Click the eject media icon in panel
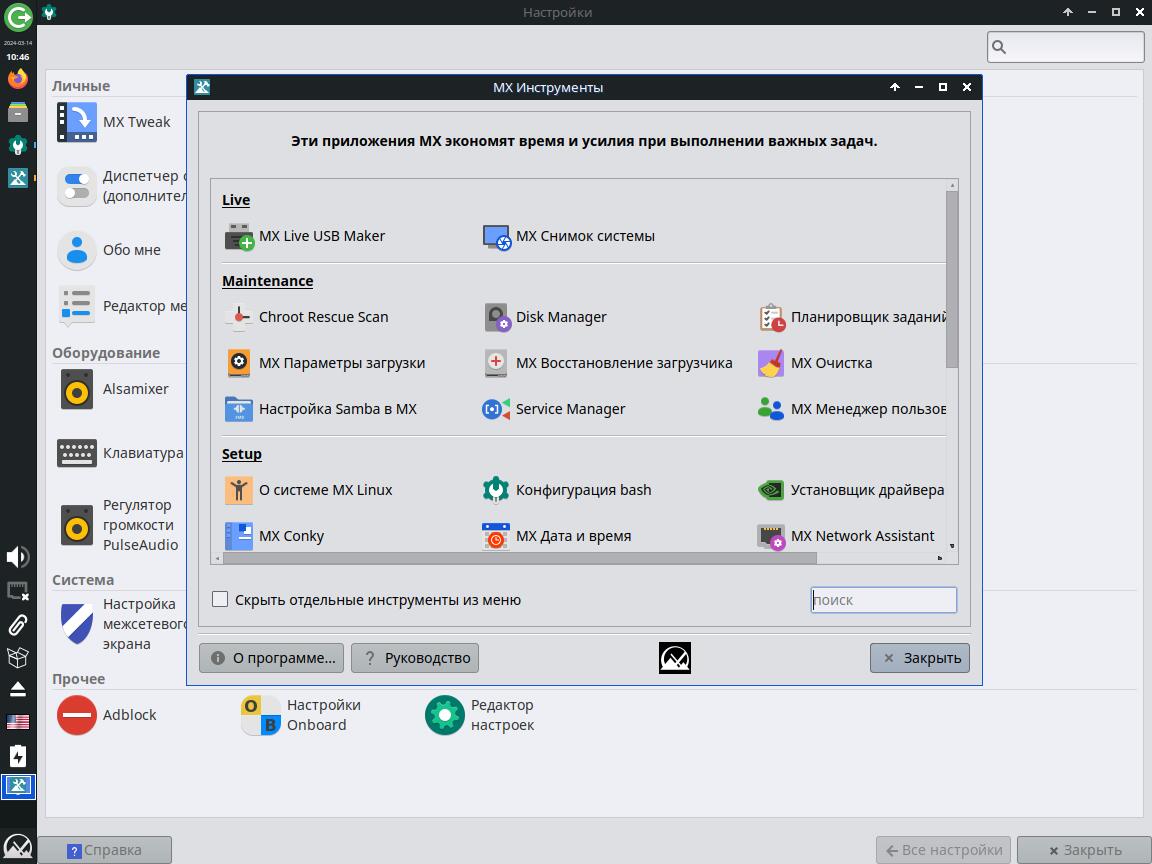The image size is (1152, 864). click(x=18, y=688)
